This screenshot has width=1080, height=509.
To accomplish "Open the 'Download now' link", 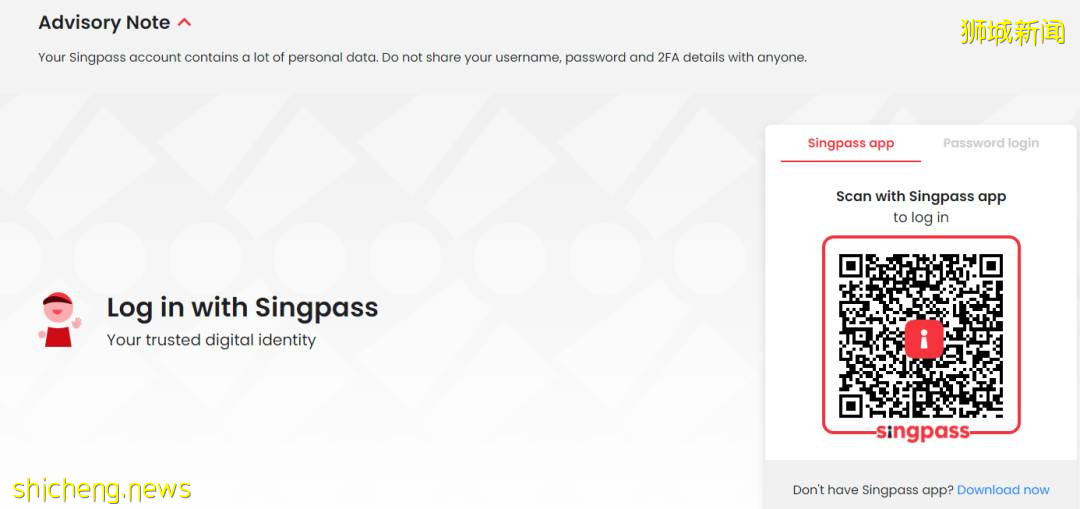I will click(x=1003, y=490).
